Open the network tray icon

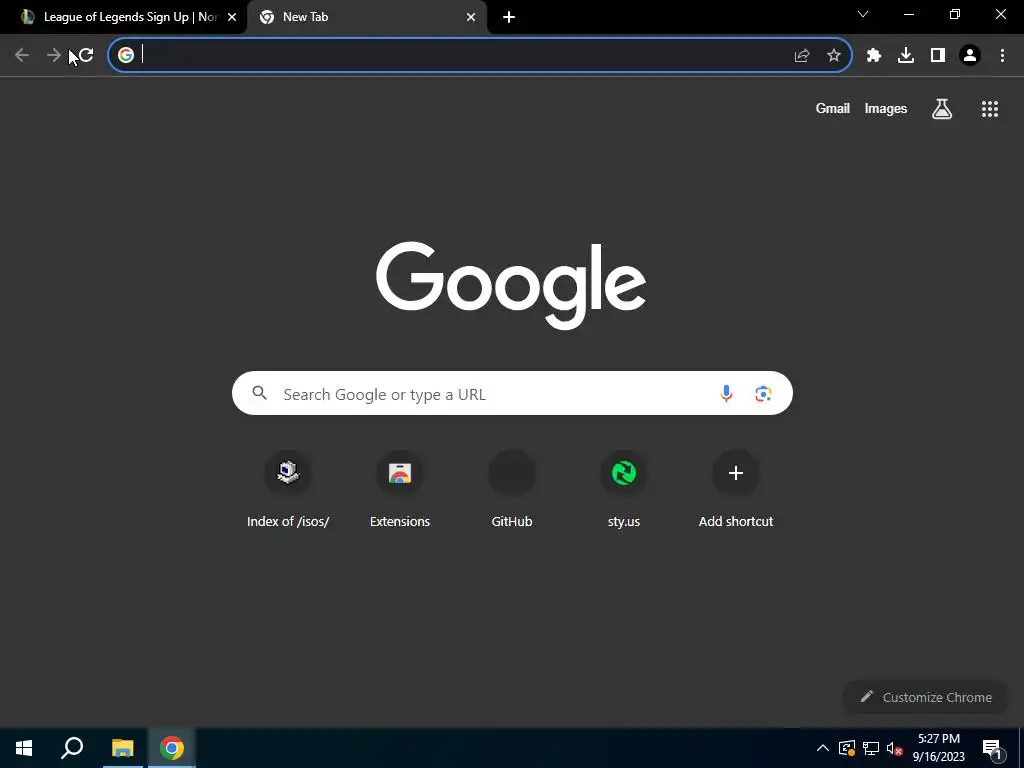[x=871, y=748]
